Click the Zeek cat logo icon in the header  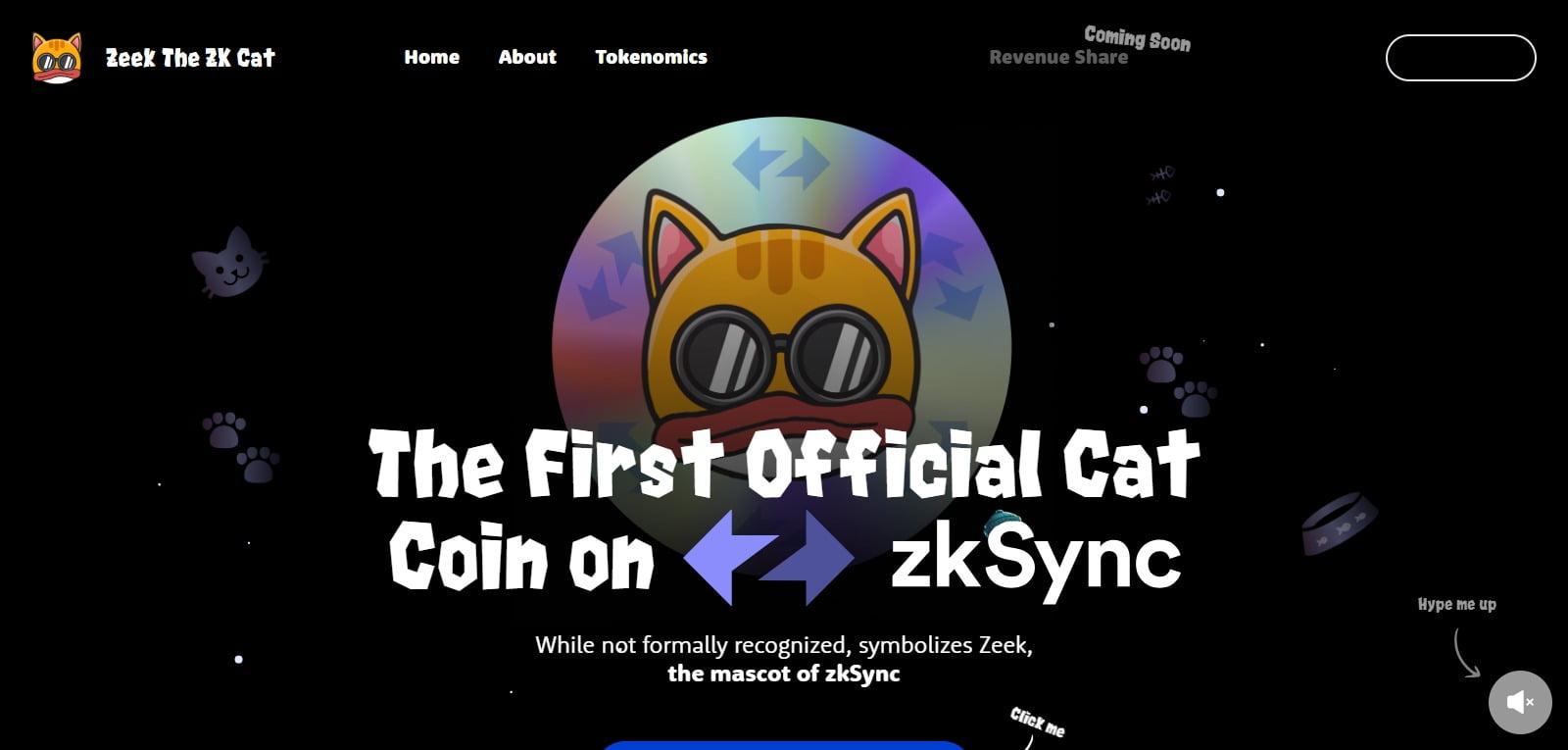pos(56,58)
